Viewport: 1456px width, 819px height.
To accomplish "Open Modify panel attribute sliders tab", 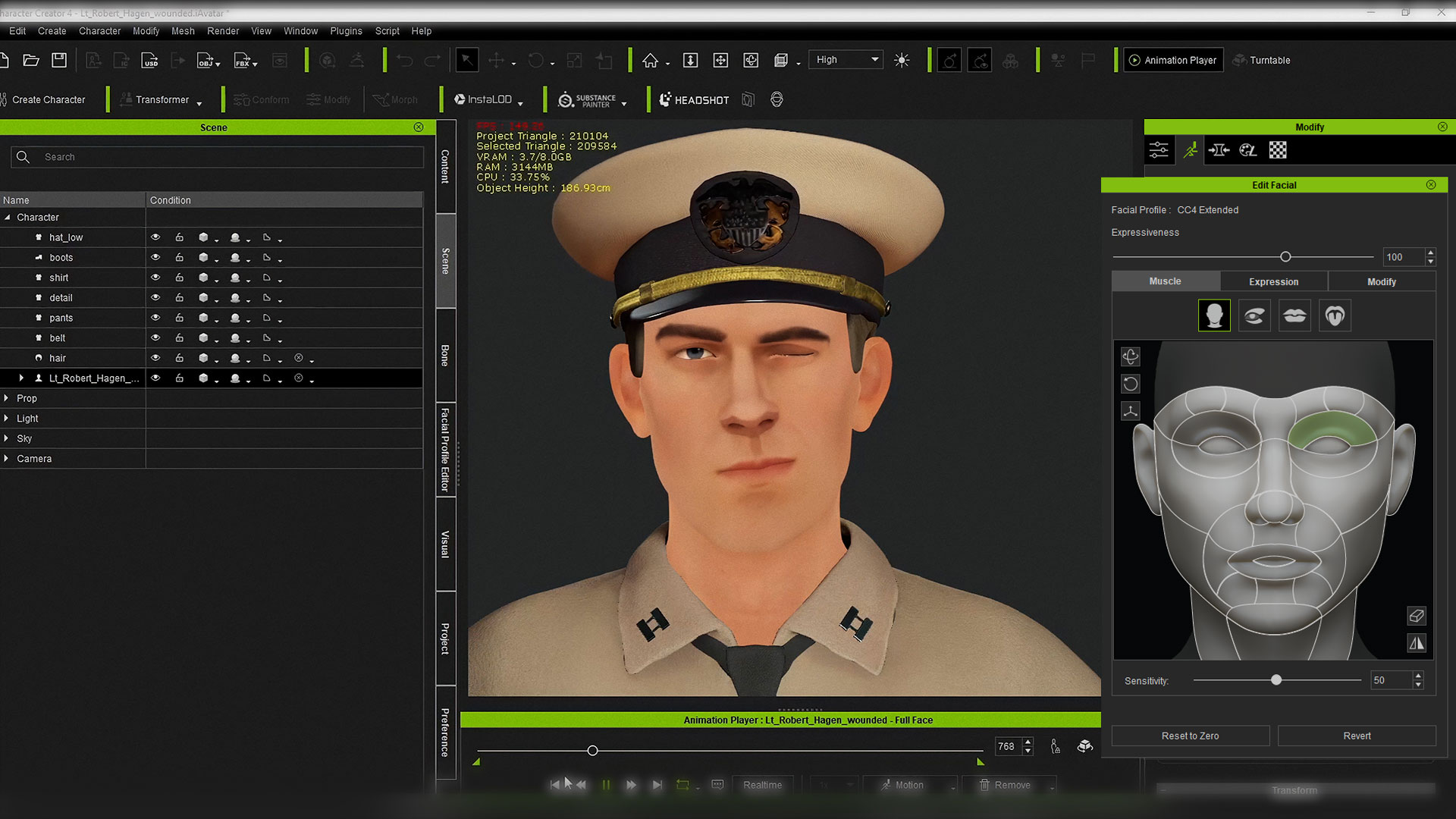I will (x=1159, y=150).
